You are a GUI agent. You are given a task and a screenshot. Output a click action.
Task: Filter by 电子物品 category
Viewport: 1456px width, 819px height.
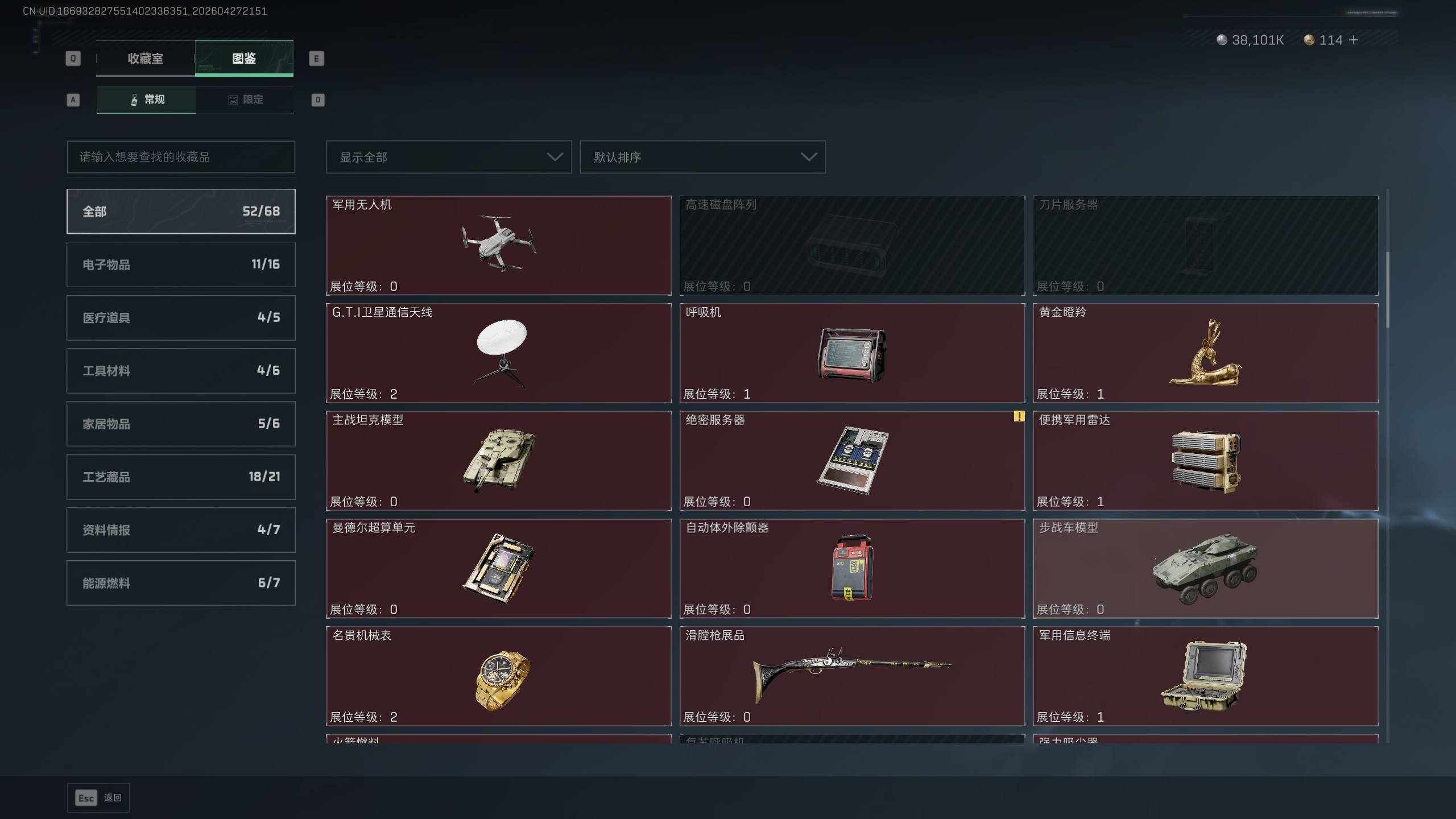(x=181, y=264)
